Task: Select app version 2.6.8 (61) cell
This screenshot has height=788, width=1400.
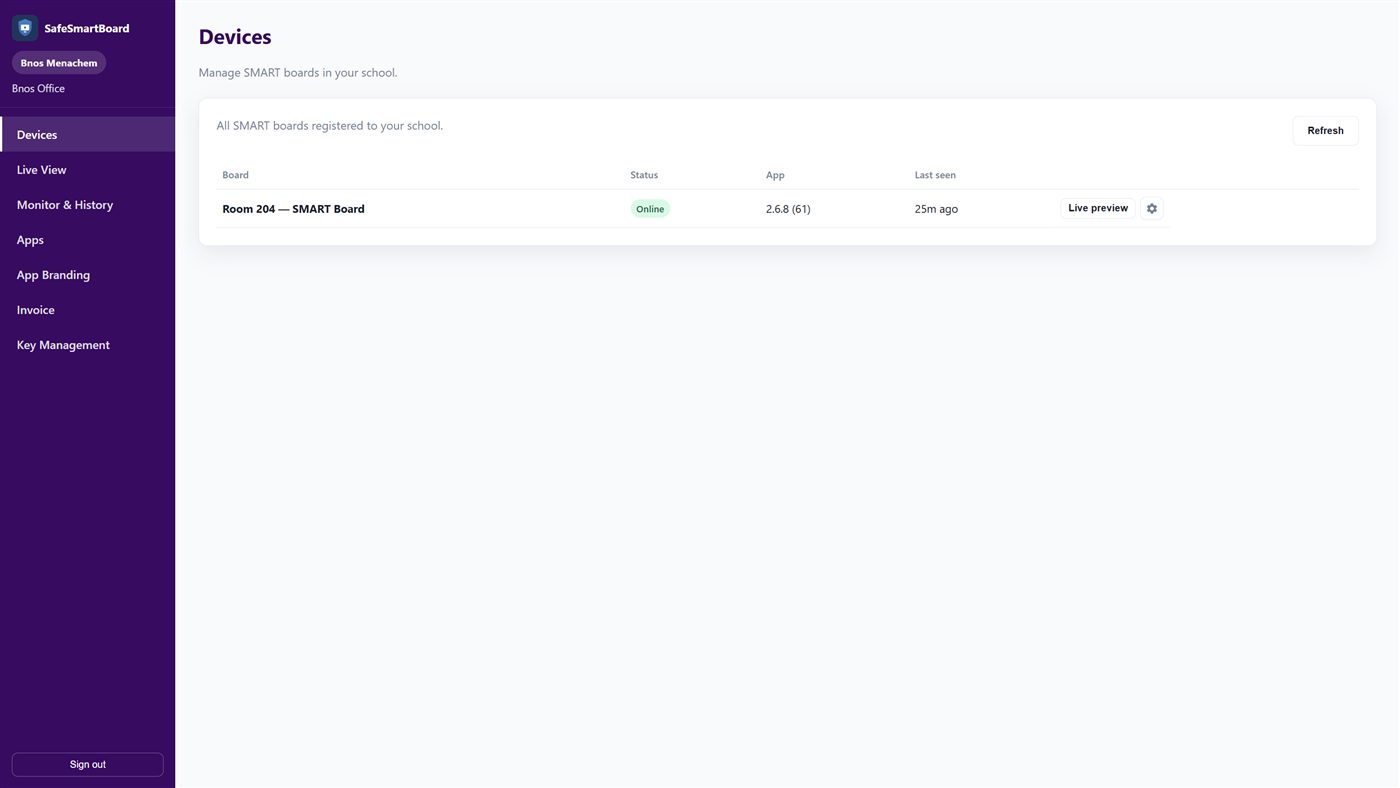Action: click(x=788, y=209)
